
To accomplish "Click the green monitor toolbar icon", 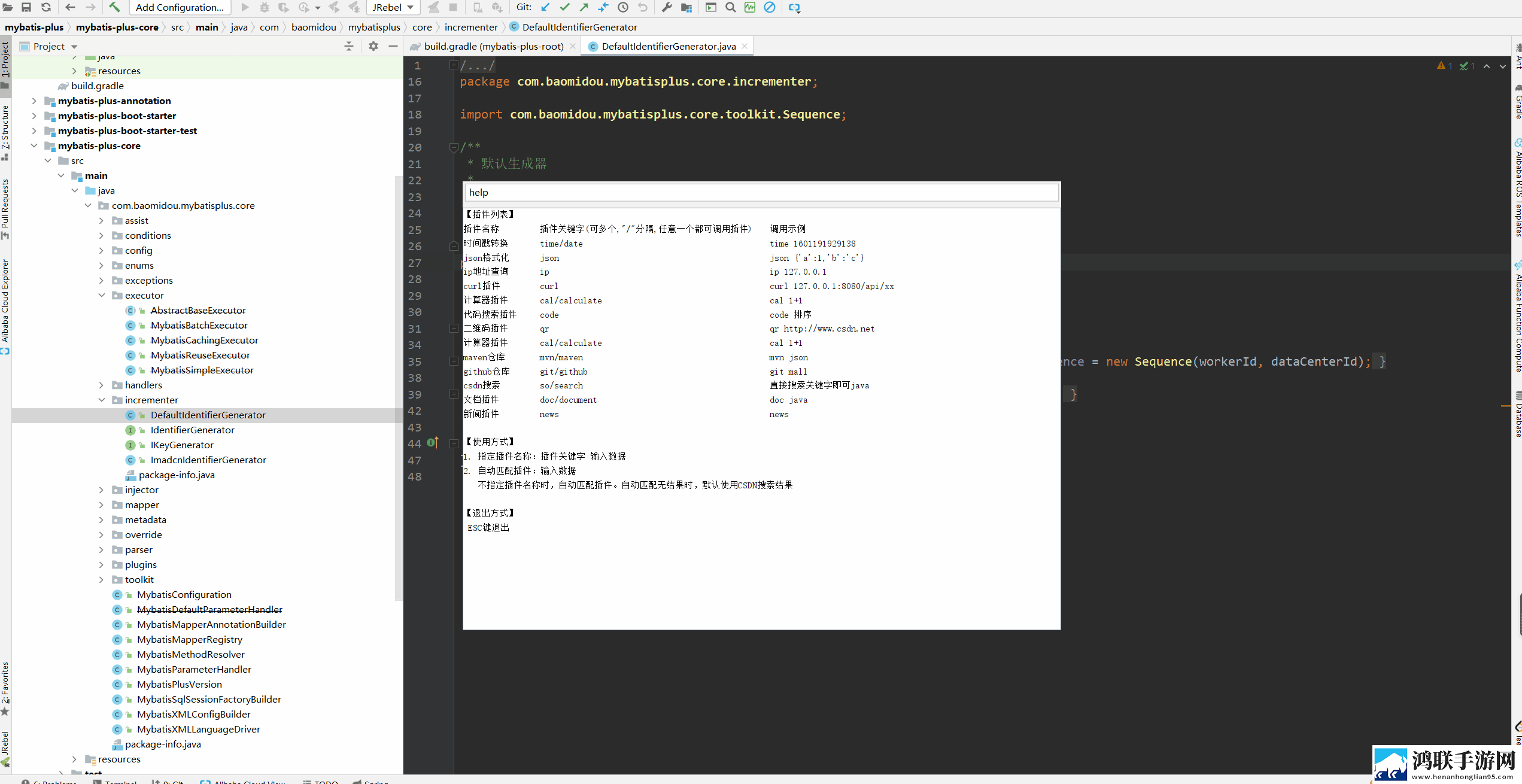I will pos(750,7).
